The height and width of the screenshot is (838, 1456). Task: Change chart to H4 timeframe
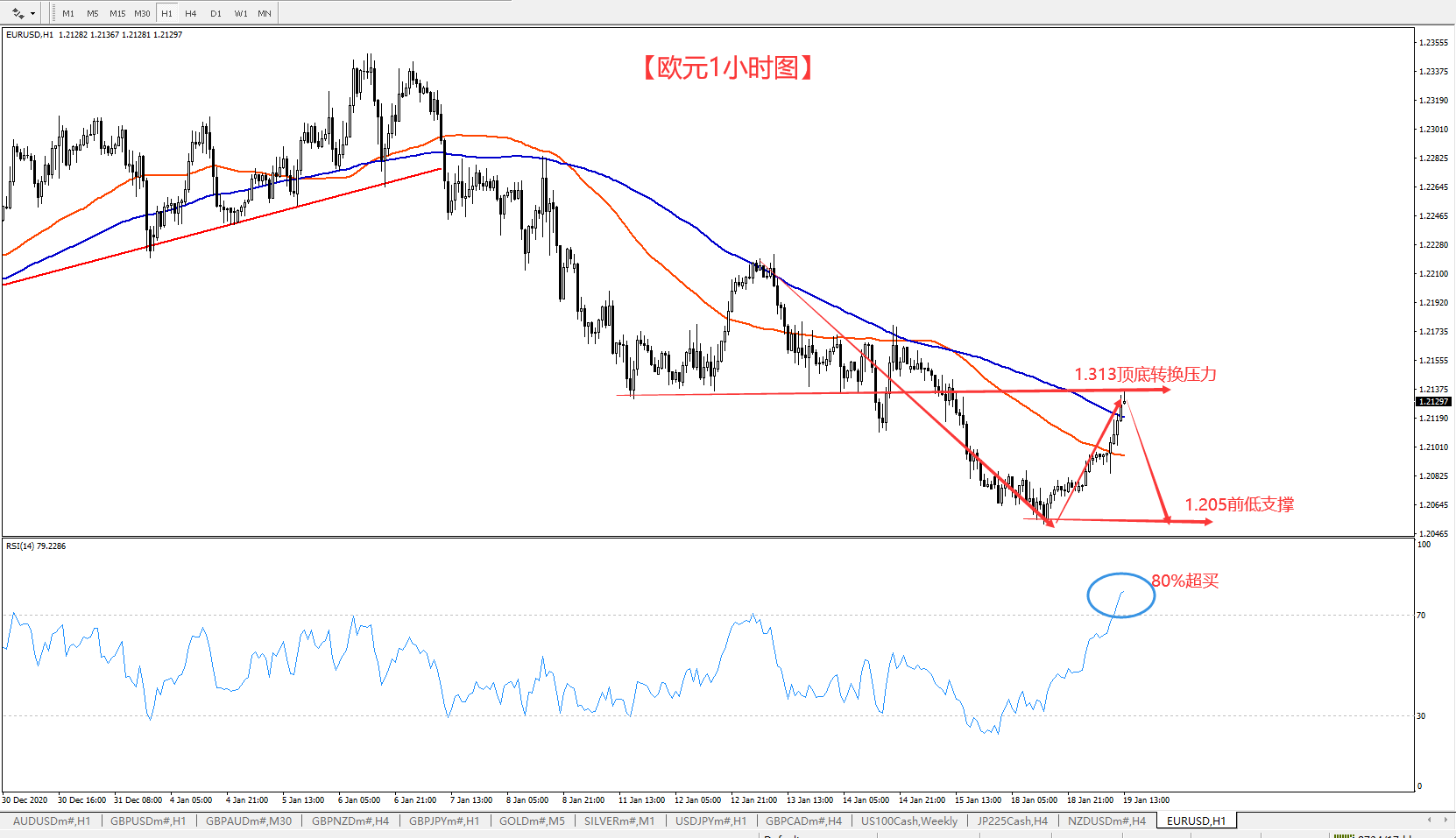tap(191, 13)
